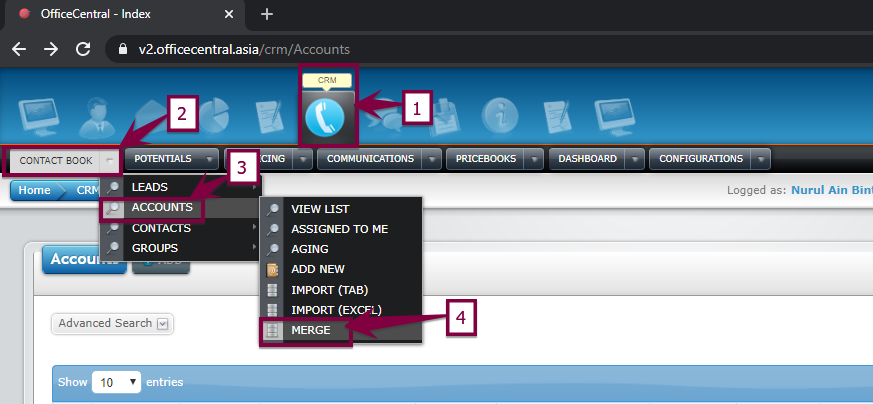Screen dimensions: 873x404
Task: Open the document-with-pen module icon left of CRM
Action: [272, 117]
